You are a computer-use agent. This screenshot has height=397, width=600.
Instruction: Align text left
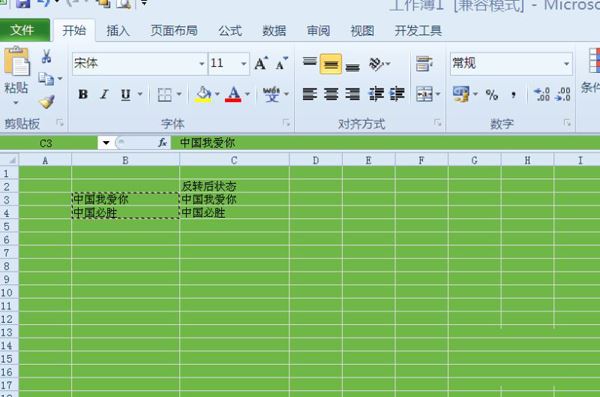(x=310, y=94)
